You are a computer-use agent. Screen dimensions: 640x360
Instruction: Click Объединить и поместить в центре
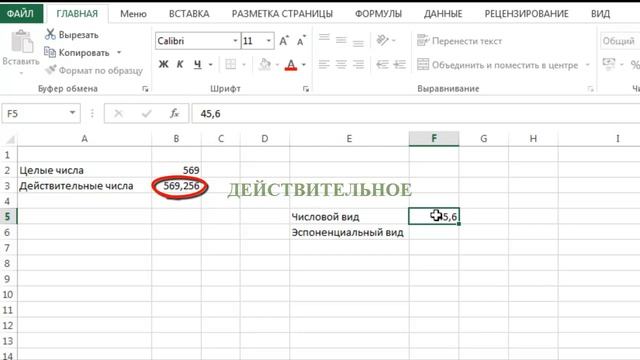pos(498,65)
